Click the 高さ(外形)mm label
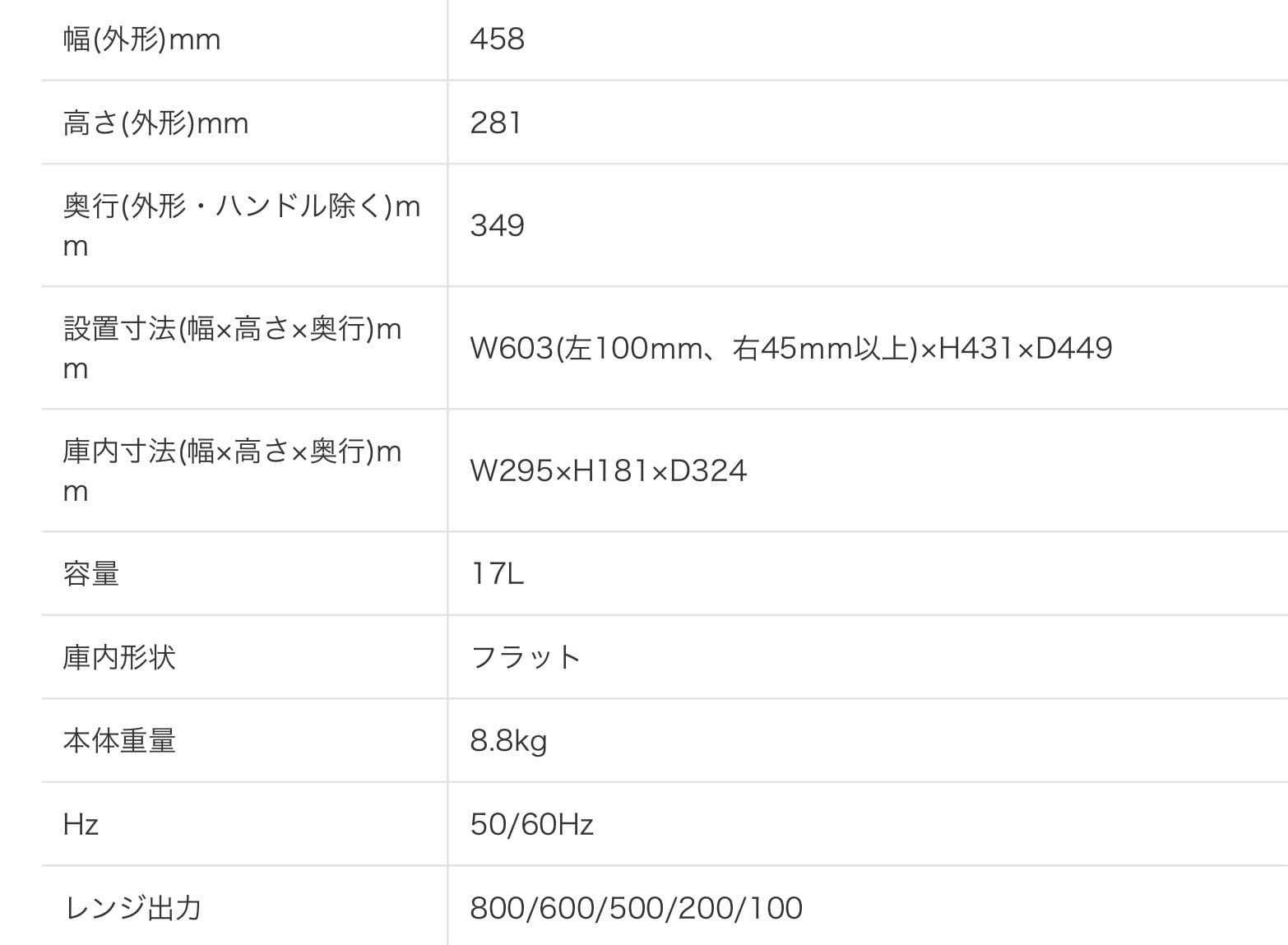This screenshot has width=1288, height=945. [x=155, y=123]
